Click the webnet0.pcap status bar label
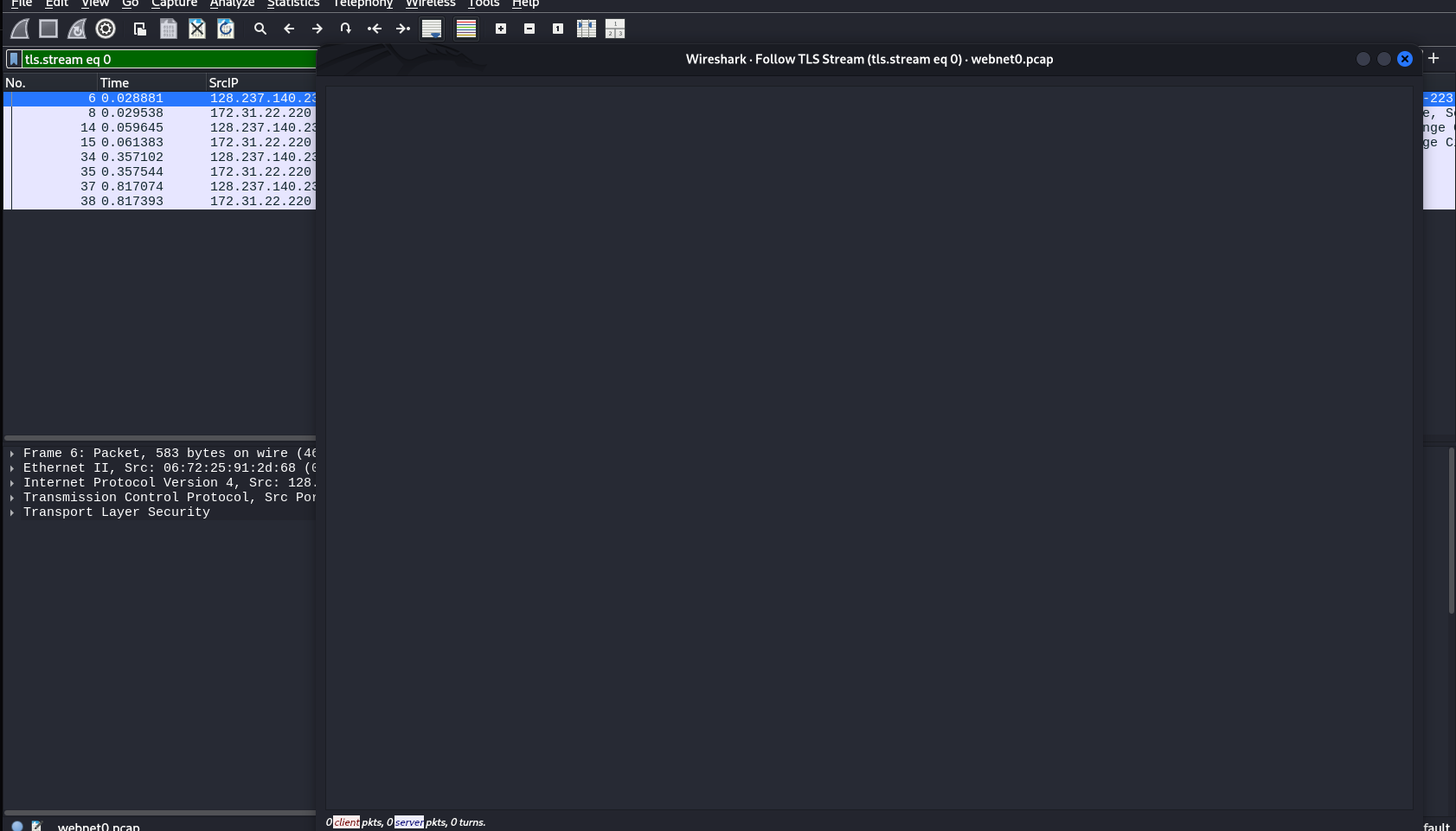Image resolution: width=1456 pixels, height=831 pixels. pyautogui.click(x=99, y=827)
